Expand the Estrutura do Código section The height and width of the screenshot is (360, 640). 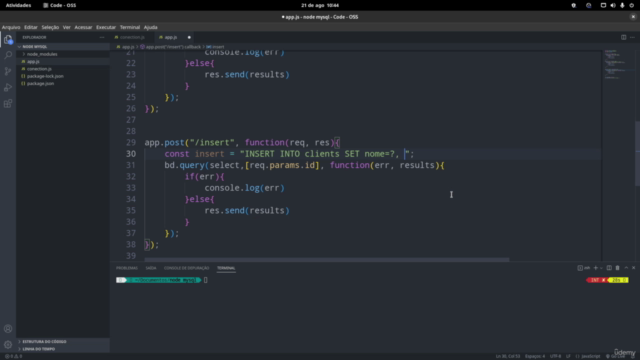pos(63,342)
